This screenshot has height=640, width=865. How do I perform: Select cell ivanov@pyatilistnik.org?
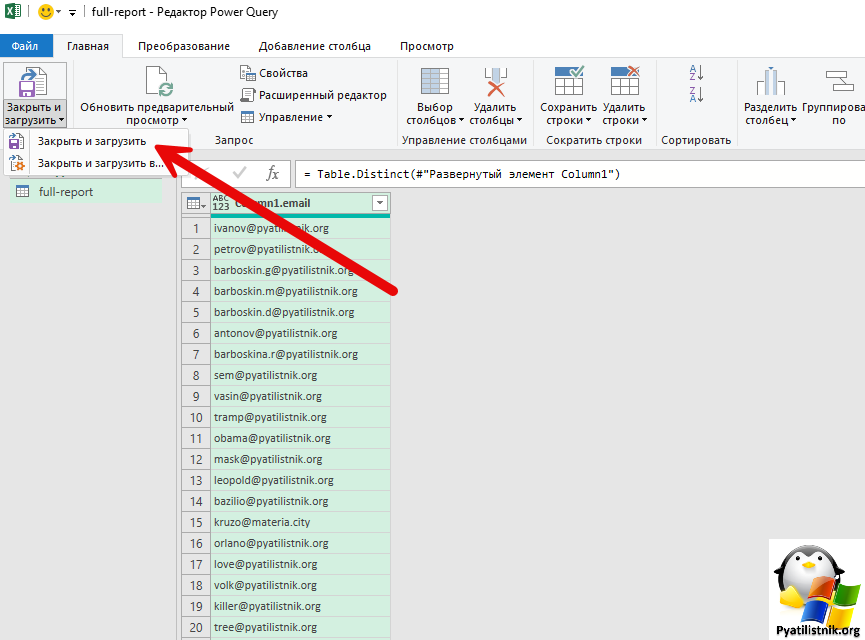[x=300, y=228]
